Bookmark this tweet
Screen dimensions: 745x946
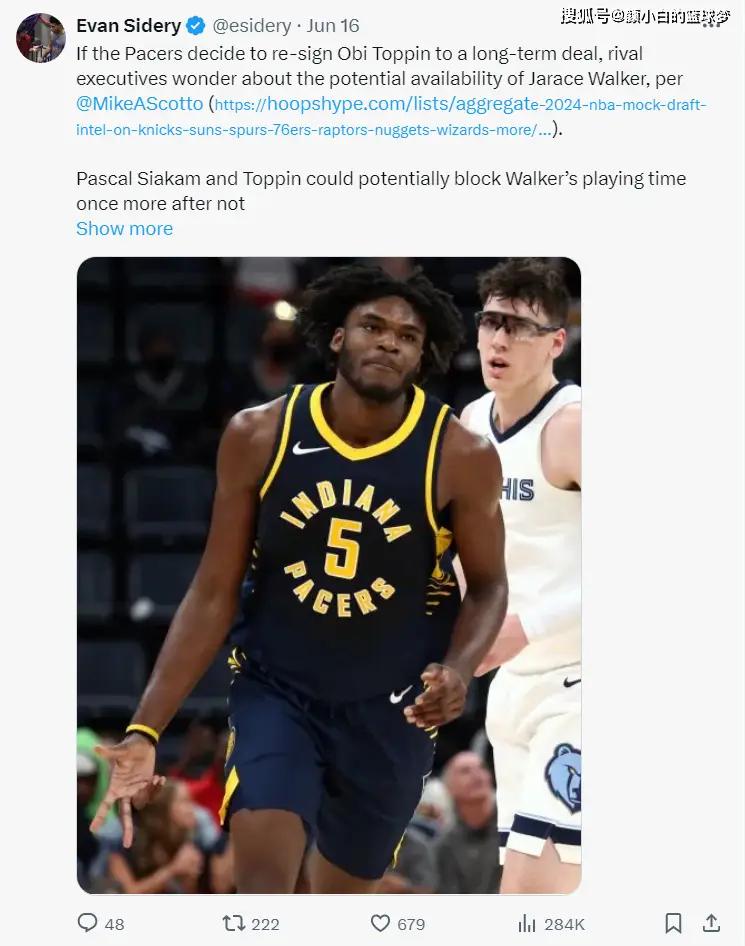[x=673, y=923]
